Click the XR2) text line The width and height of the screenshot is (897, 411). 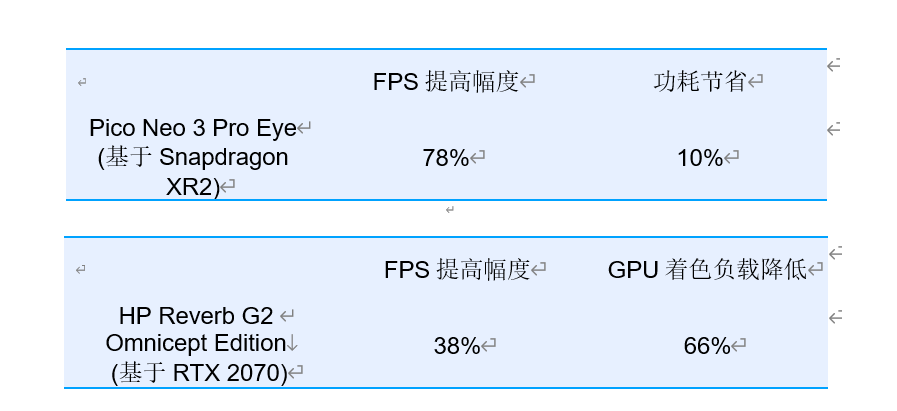(193, 187)
